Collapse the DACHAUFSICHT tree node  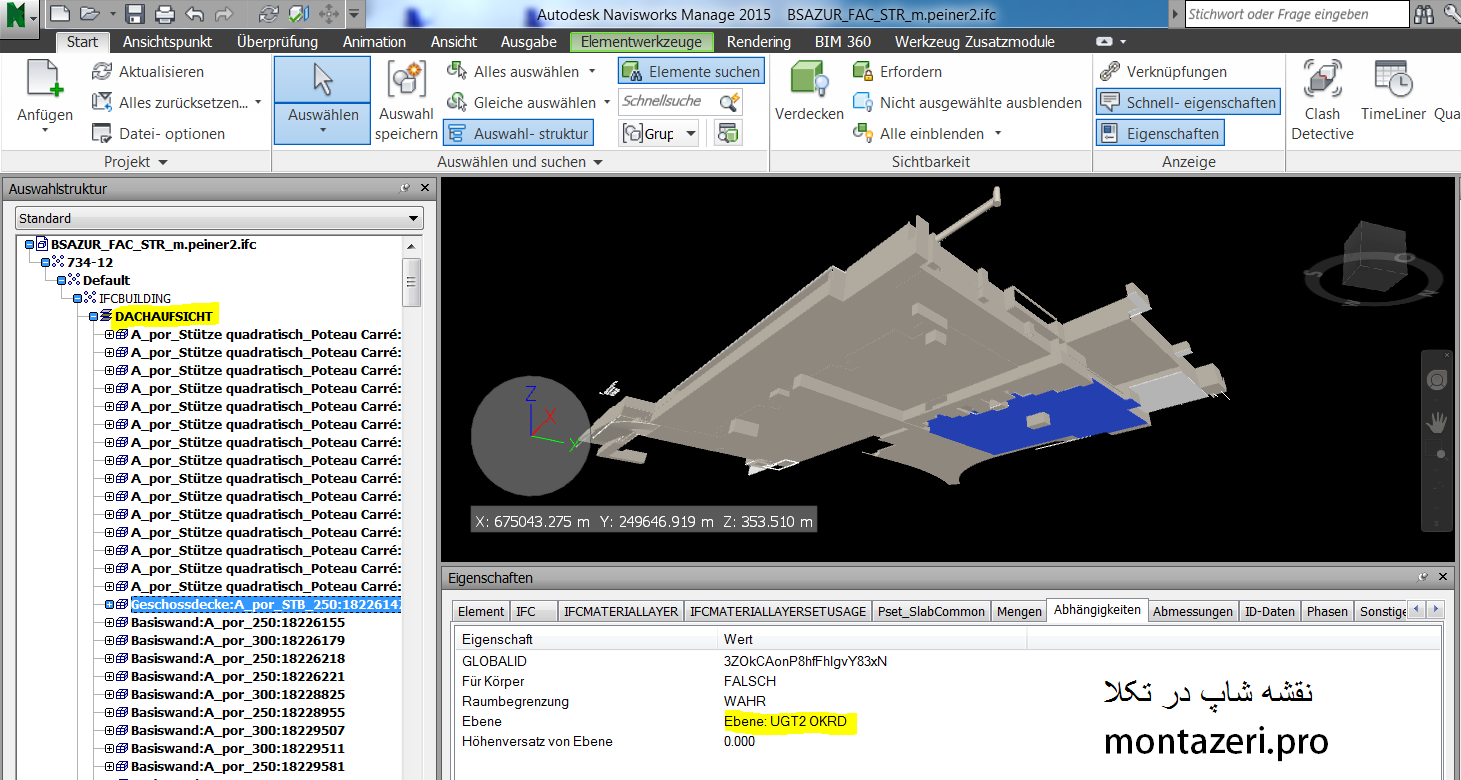93,316
